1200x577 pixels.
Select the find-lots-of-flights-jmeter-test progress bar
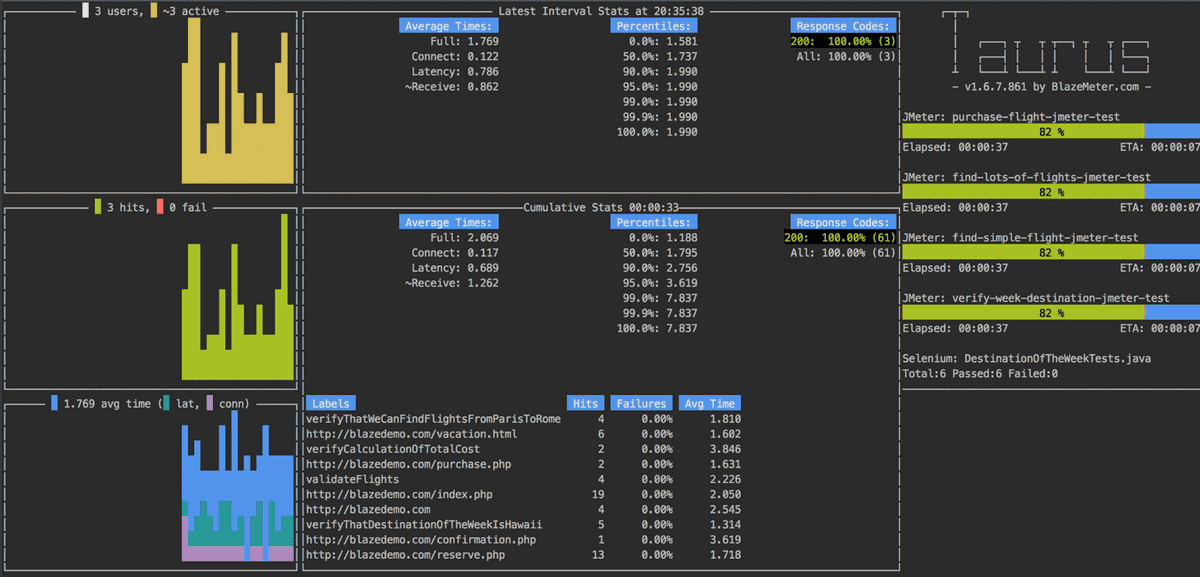coord(1051,192)
